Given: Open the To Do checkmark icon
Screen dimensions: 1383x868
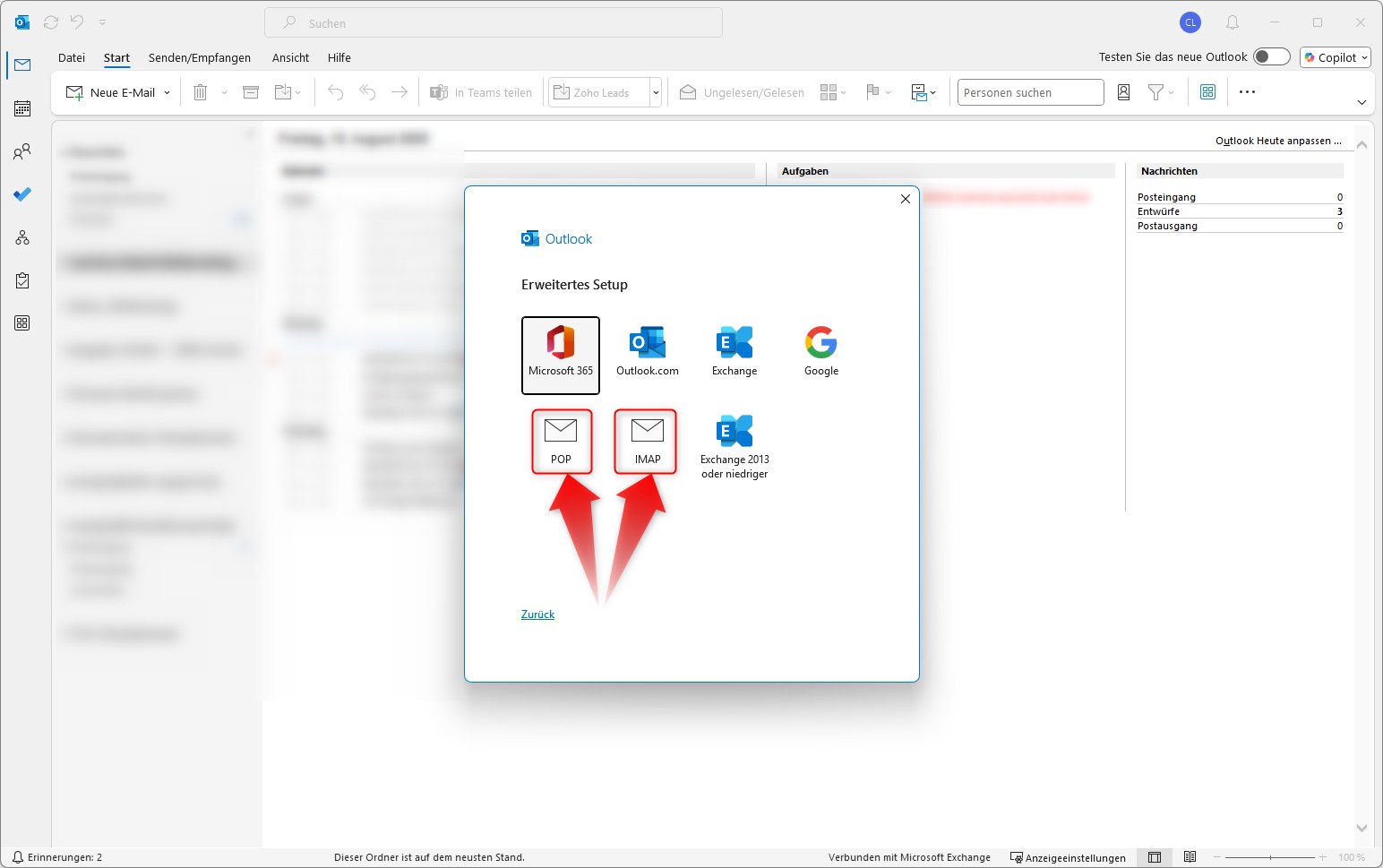Looking at the screenshot, I should 22,194.
